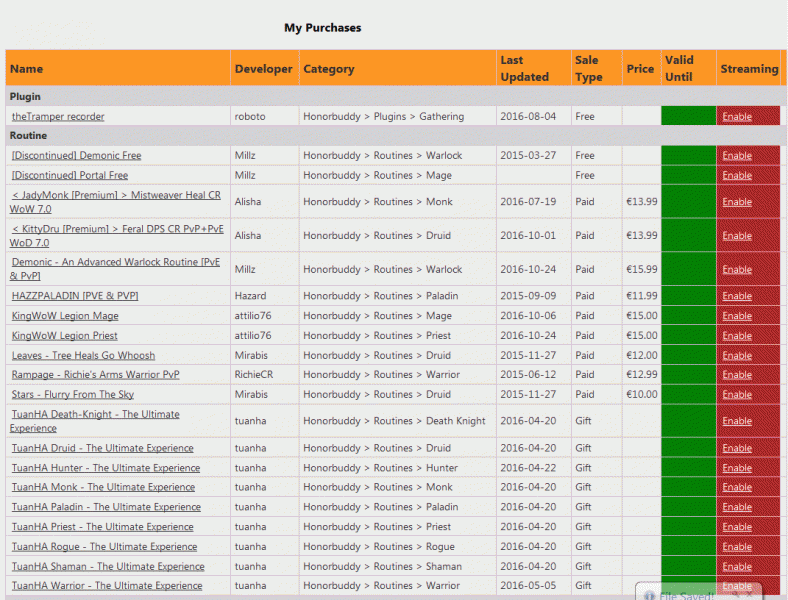Click the Routine group row

(x=396, y=135)
